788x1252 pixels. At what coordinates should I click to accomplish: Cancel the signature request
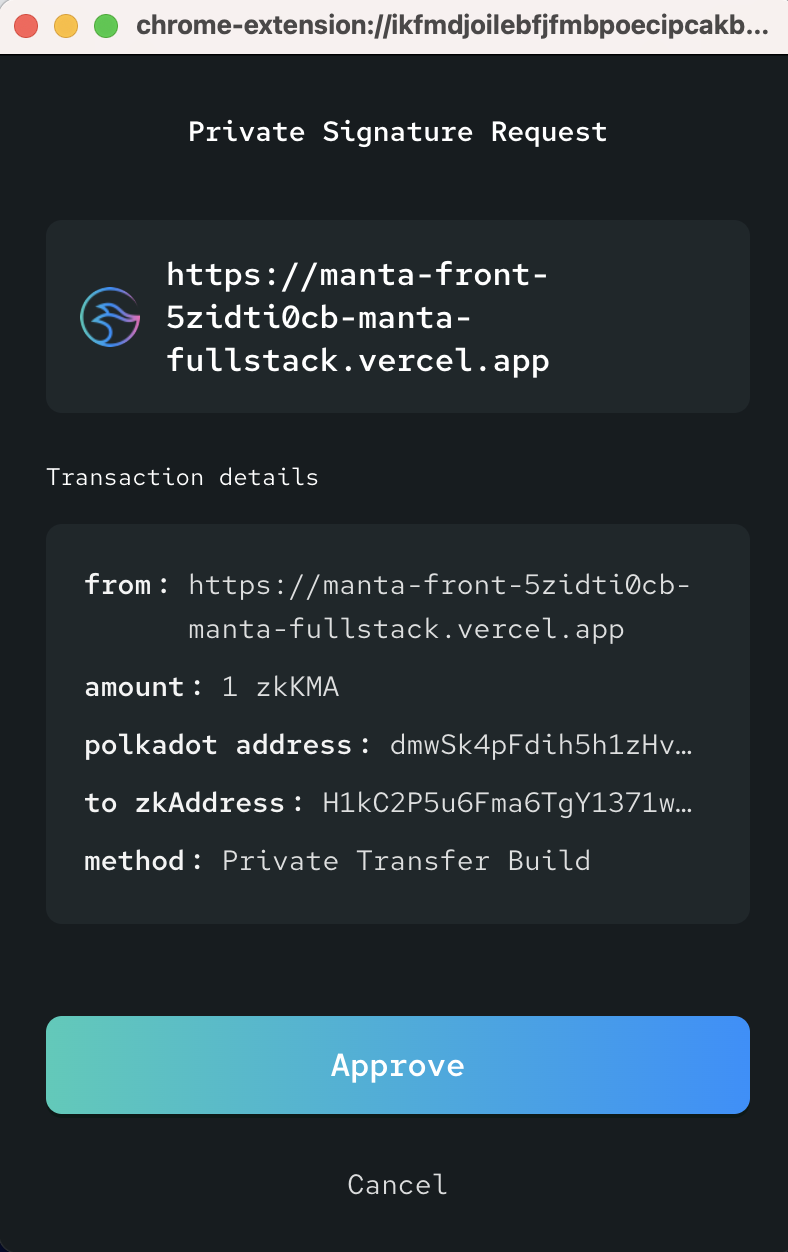click(x=398, y=1185)
